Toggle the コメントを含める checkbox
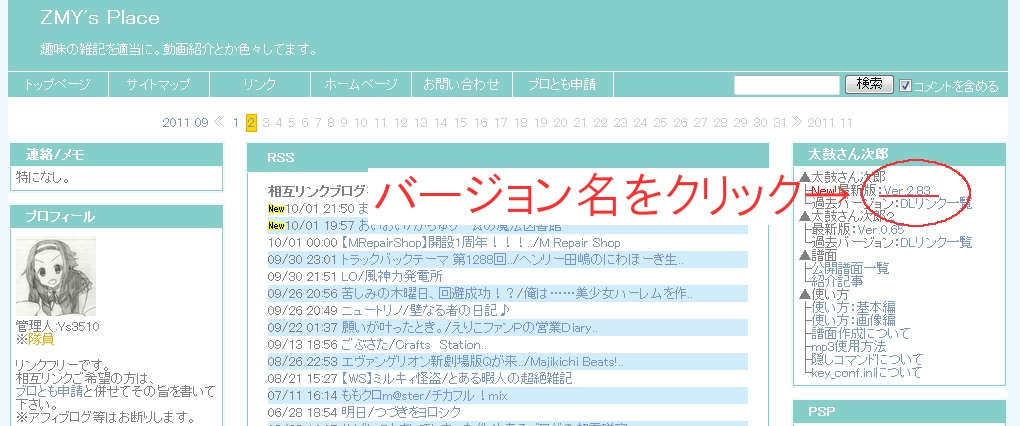 point(905,85)
